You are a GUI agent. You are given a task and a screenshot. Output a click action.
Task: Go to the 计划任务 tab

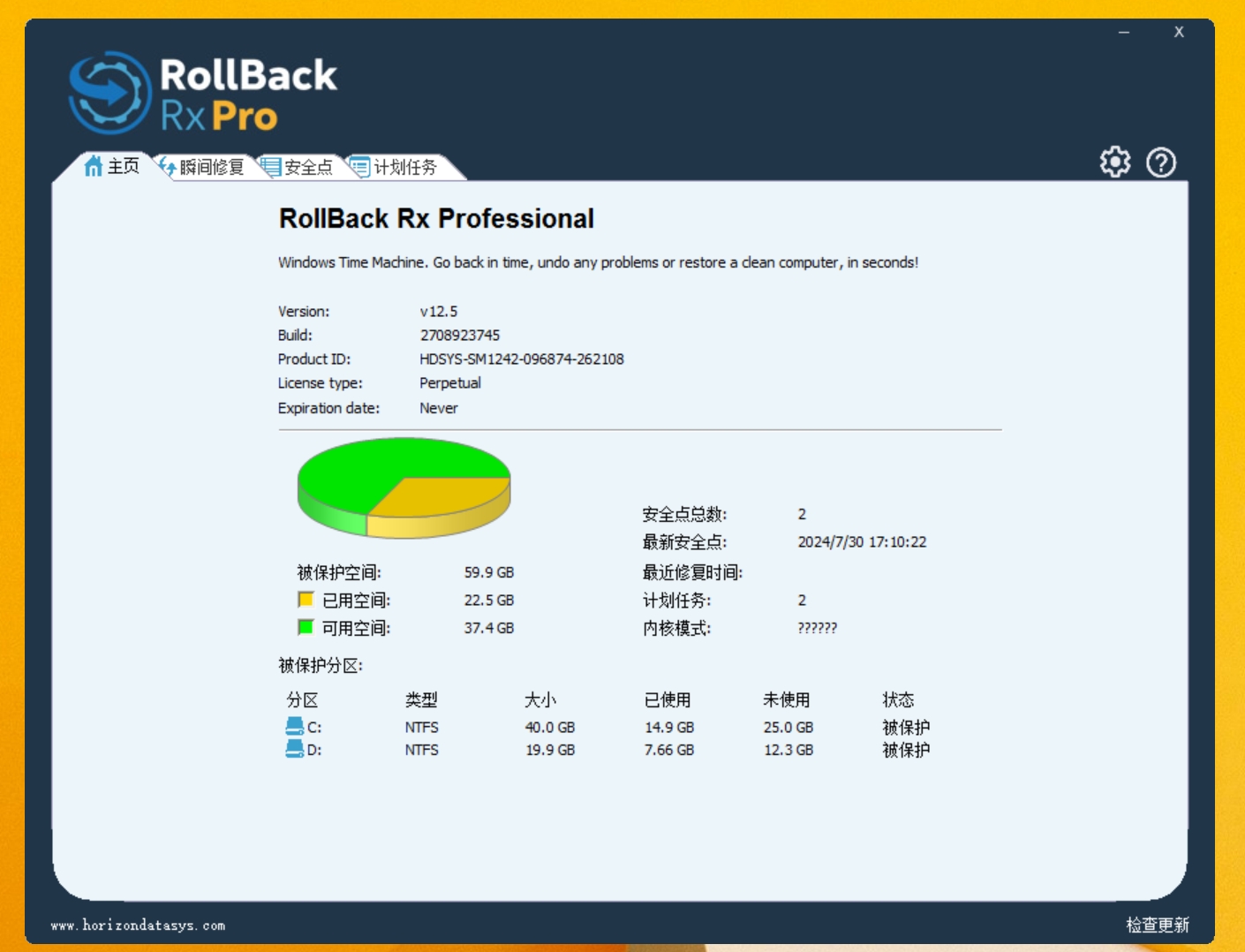(x=405, y=167)
